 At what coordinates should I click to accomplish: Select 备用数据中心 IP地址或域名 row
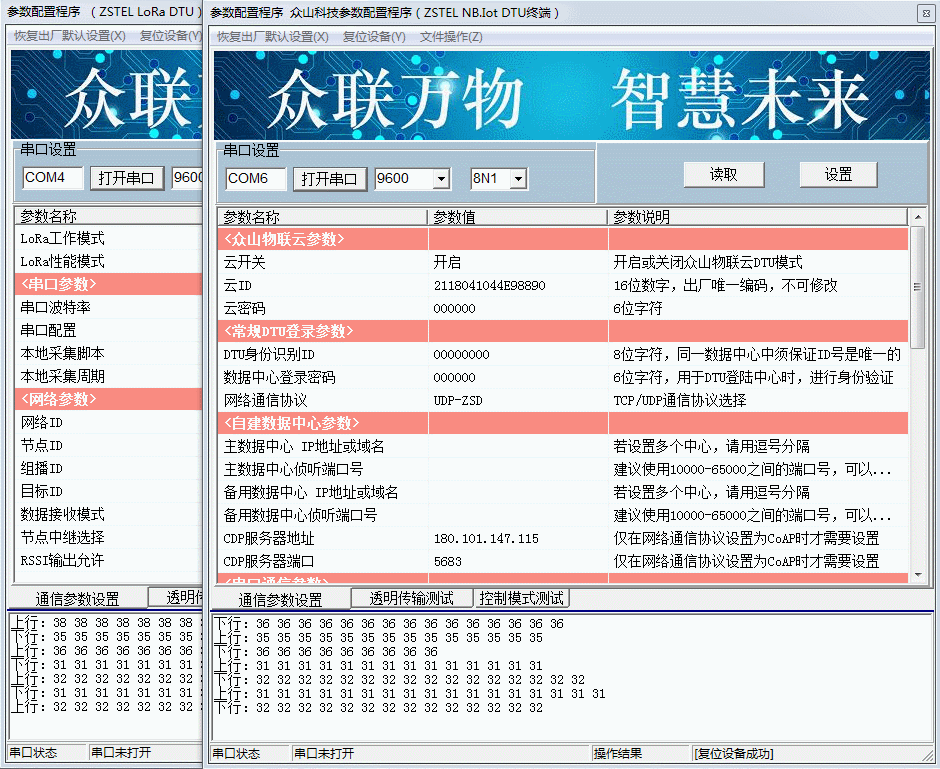click(x=564, y=493)
